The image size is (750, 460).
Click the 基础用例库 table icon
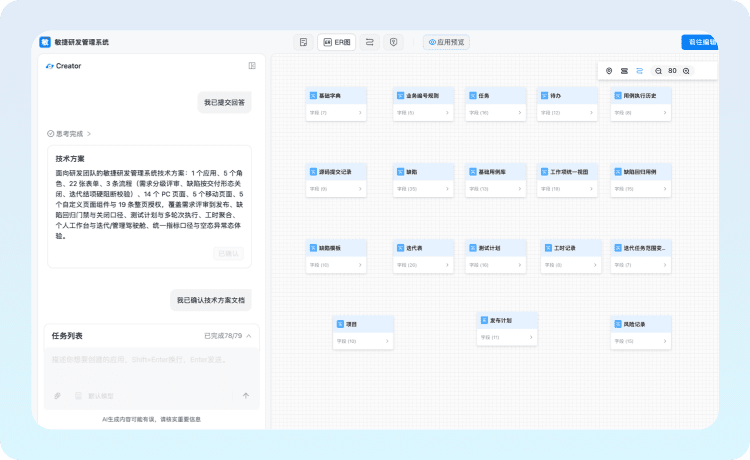[x=473, y=172]
